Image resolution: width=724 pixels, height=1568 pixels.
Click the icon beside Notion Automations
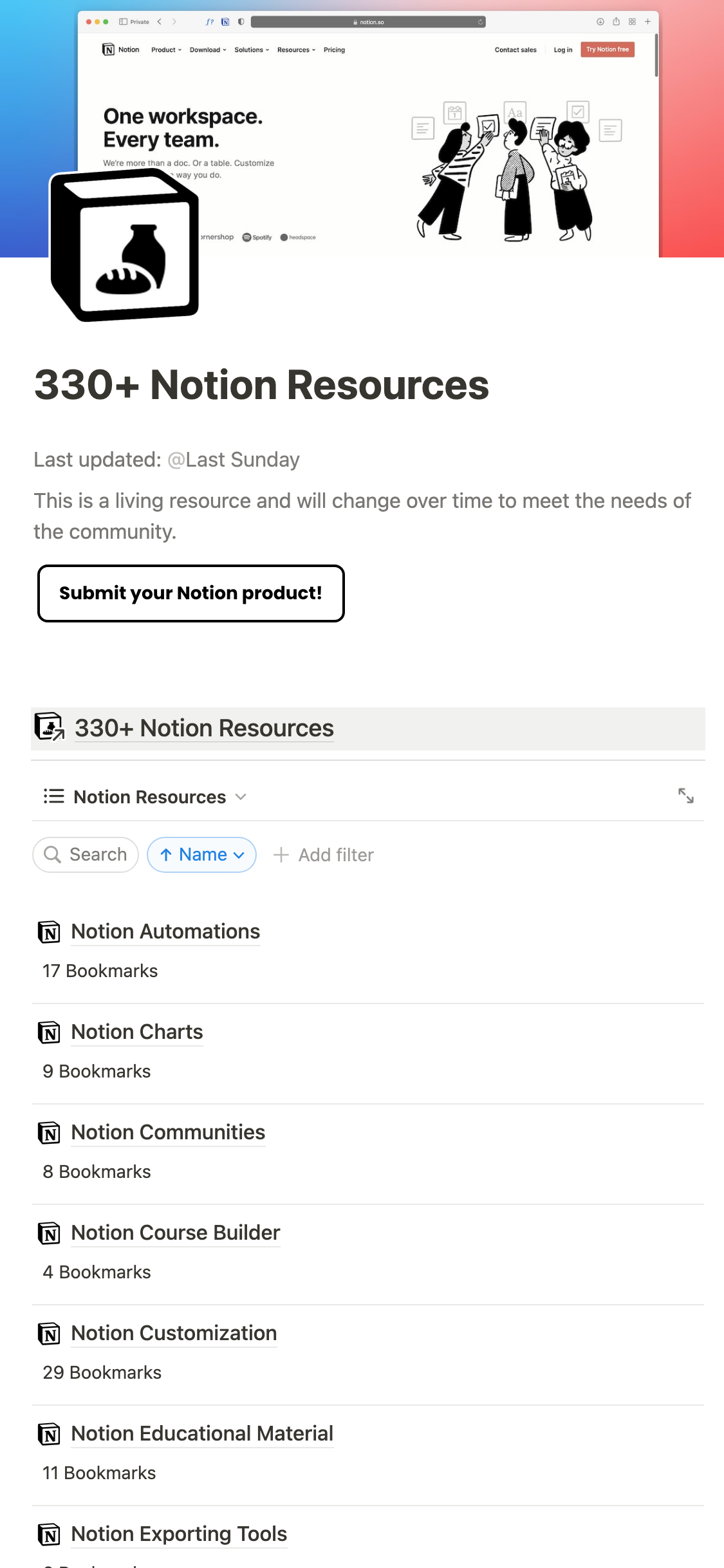pyautogui.click(x=50, y=932)
